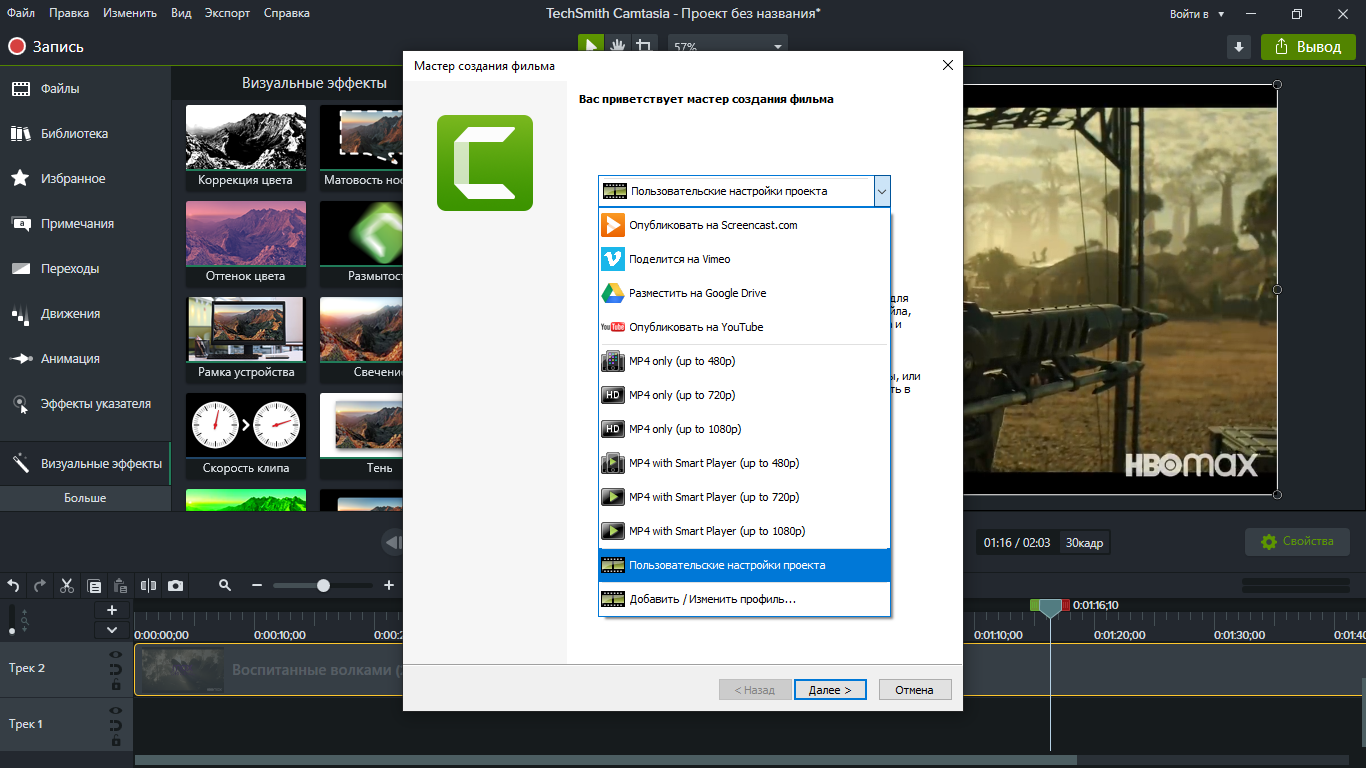Click the download arrow icon beside Вывод
The height and width of the screenshot is (768, 1366).
point(1239,47)
